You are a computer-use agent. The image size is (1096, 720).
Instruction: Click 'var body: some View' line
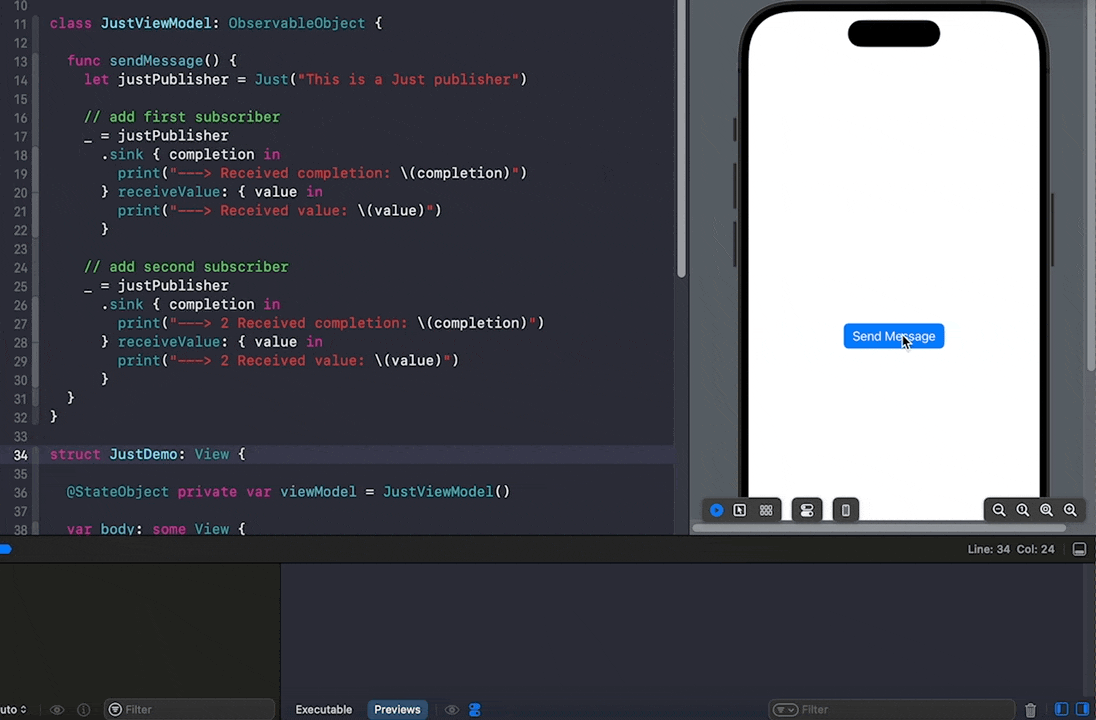(156, 528)
